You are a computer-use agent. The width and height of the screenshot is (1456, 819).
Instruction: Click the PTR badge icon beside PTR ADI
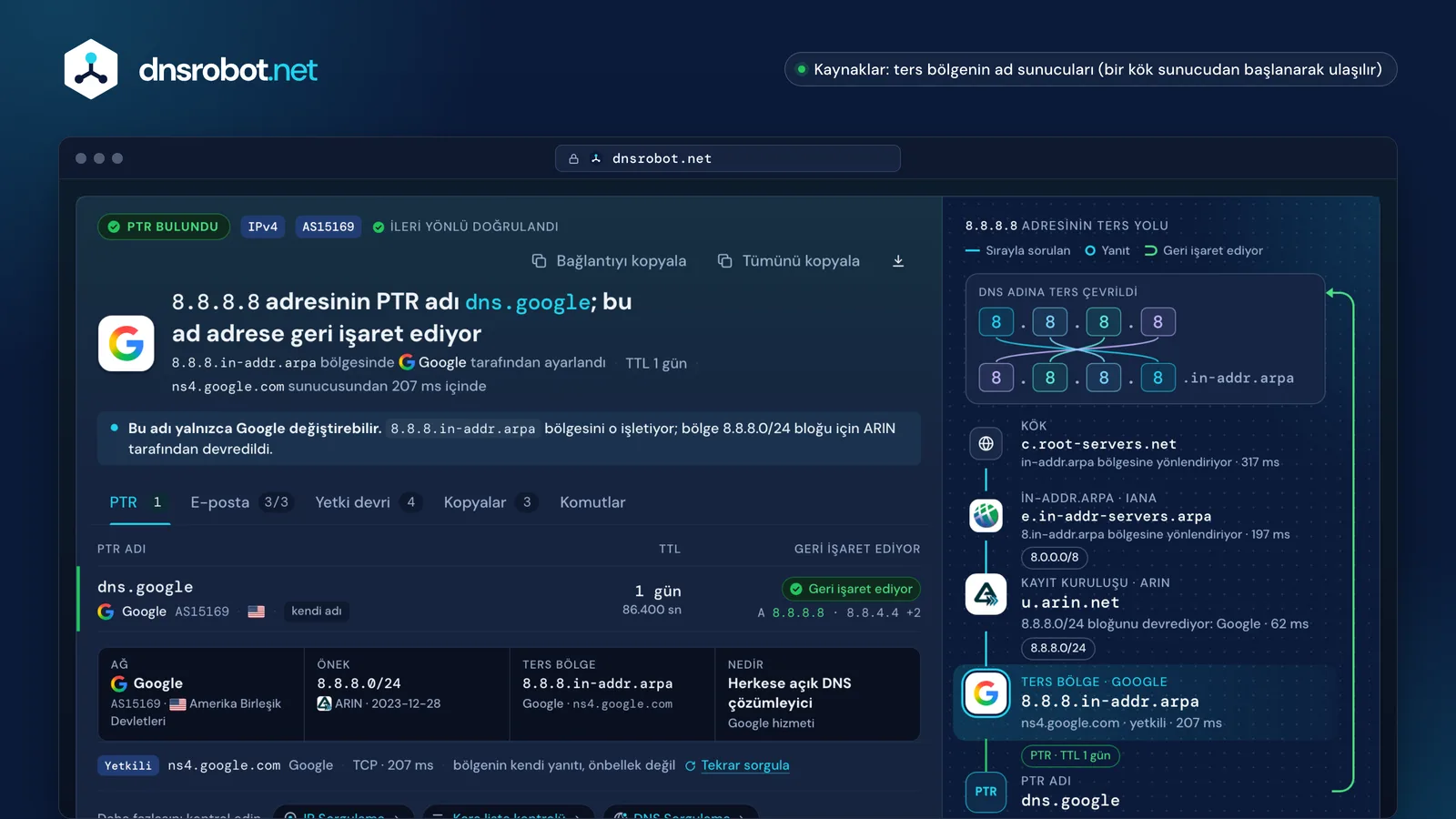coord(986,792)
